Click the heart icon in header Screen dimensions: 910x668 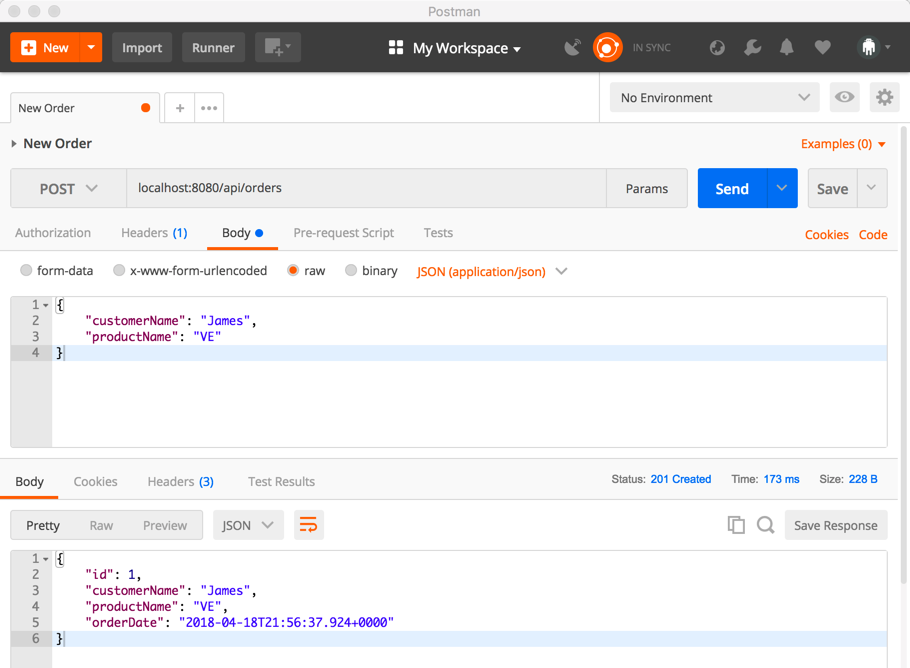tap(822, 48)
